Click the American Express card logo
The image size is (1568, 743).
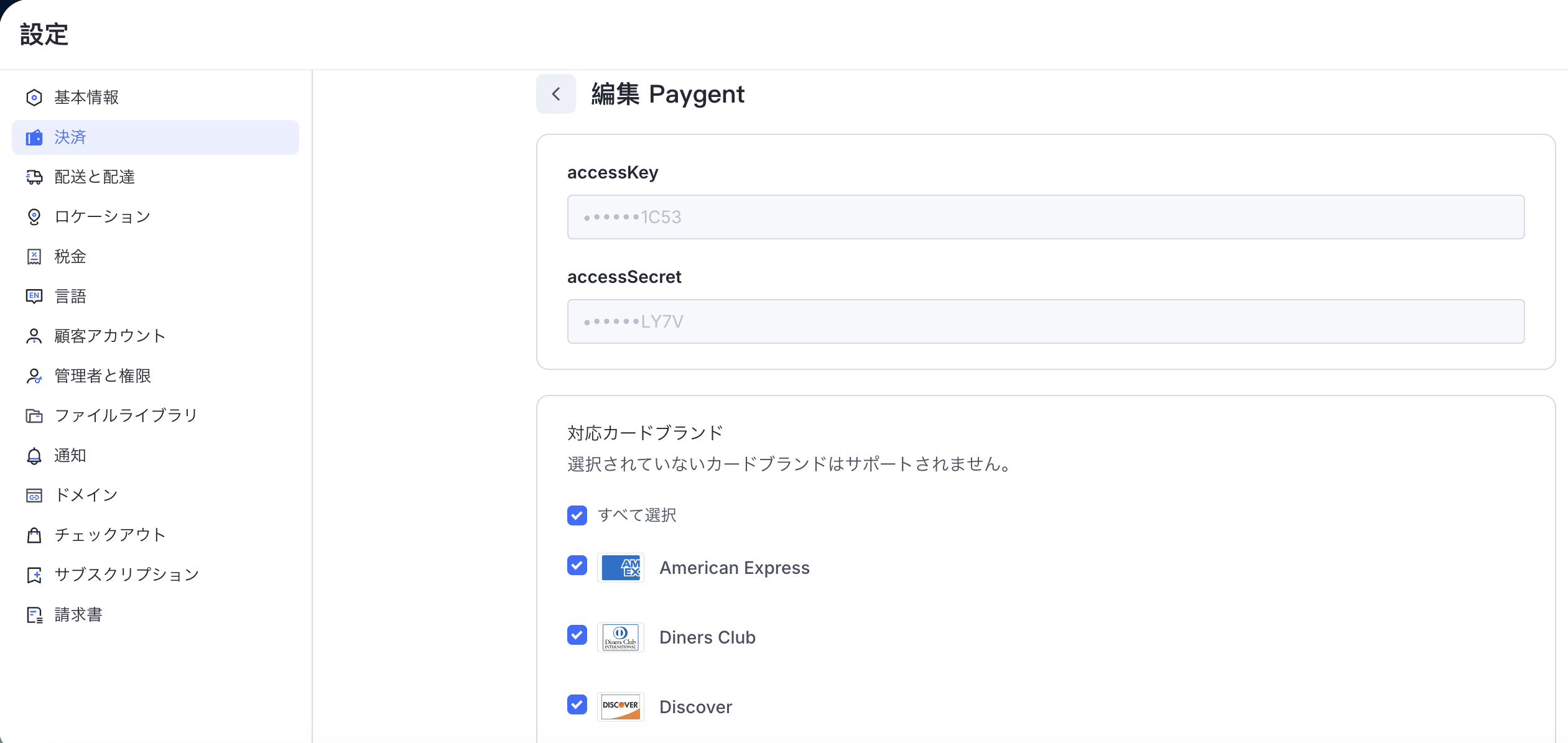coord(620,568)
